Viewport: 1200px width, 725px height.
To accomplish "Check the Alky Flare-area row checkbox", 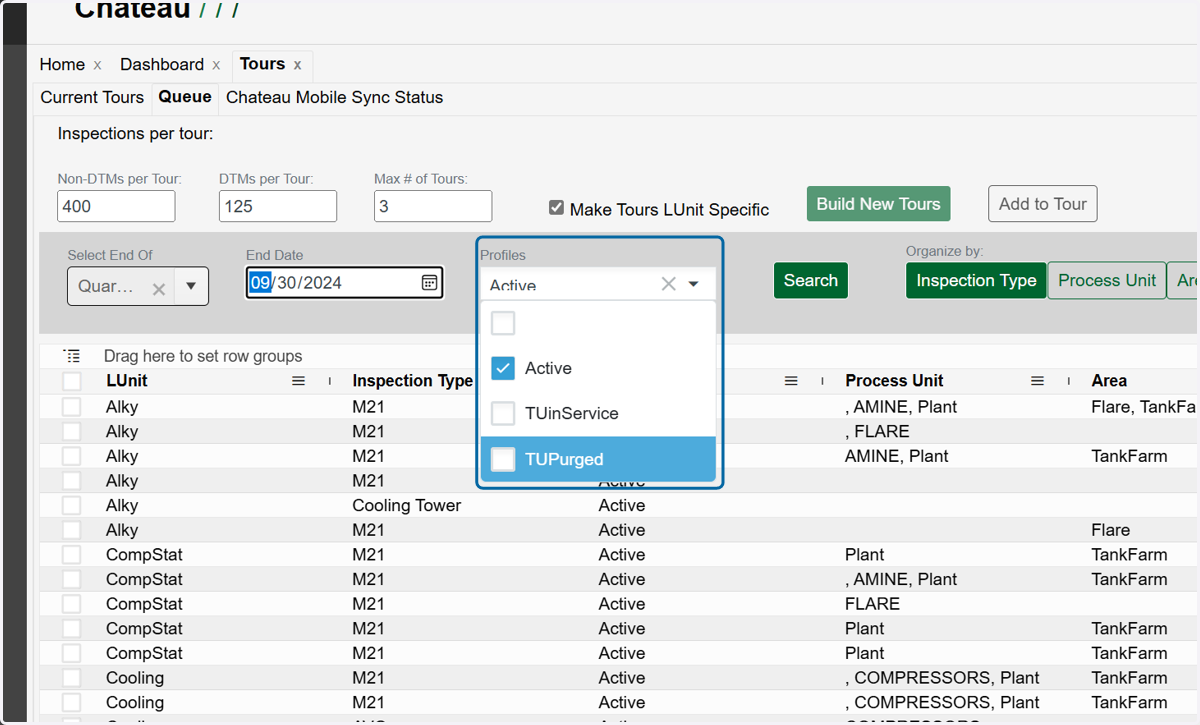I will (x=71, y=530).
